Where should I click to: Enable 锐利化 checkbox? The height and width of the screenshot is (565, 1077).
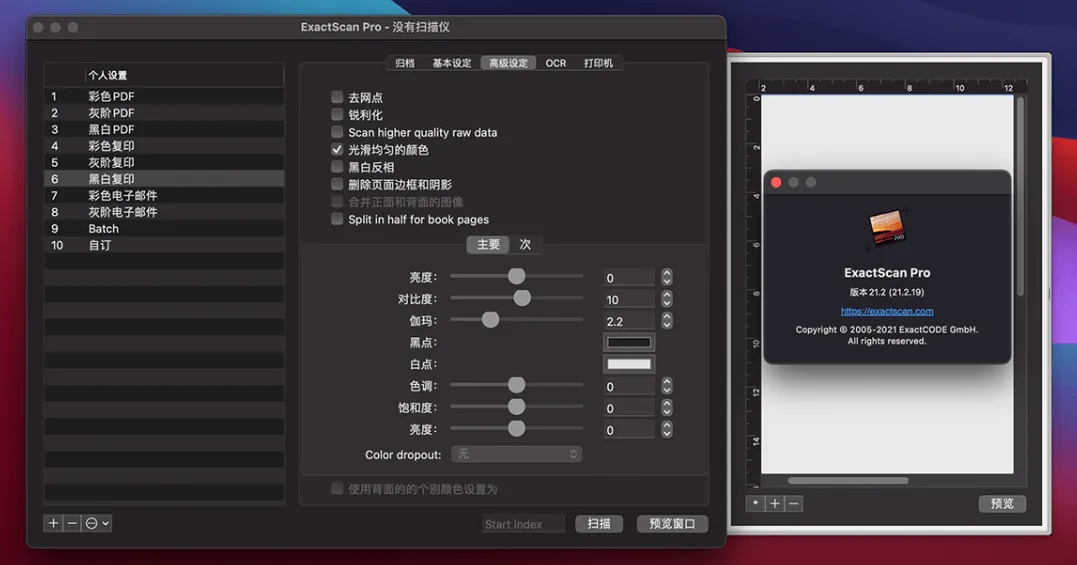337,115
